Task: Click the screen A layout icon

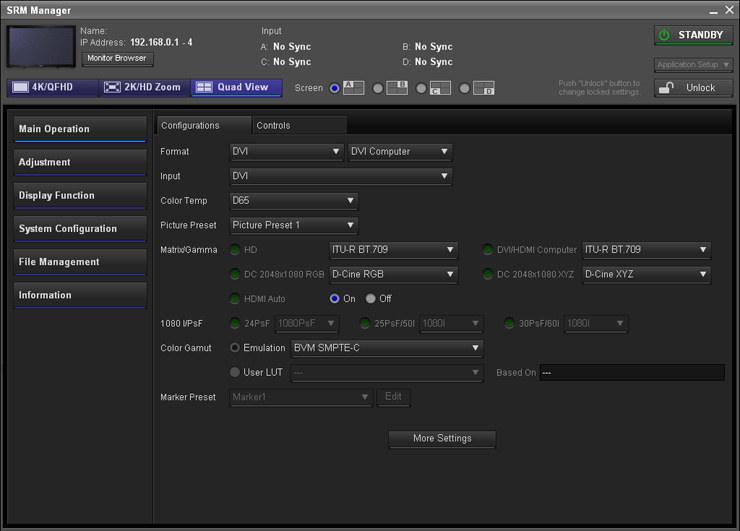Action: [x=353, y=88]
